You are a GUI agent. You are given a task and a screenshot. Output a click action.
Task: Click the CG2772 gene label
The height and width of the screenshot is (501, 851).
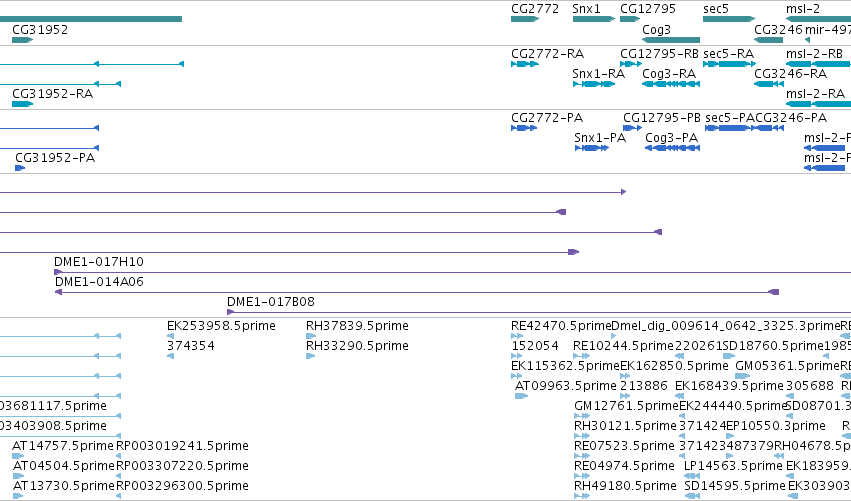point(535,9)
